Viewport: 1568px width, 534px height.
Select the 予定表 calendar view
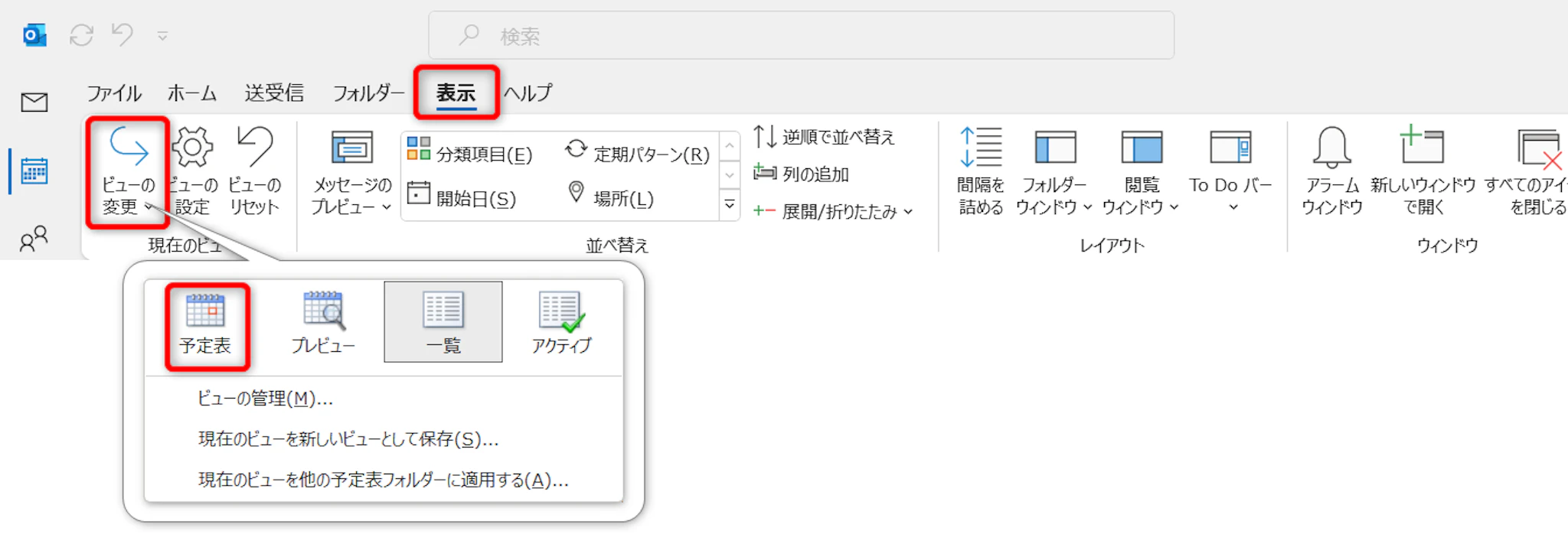(205, 324)
